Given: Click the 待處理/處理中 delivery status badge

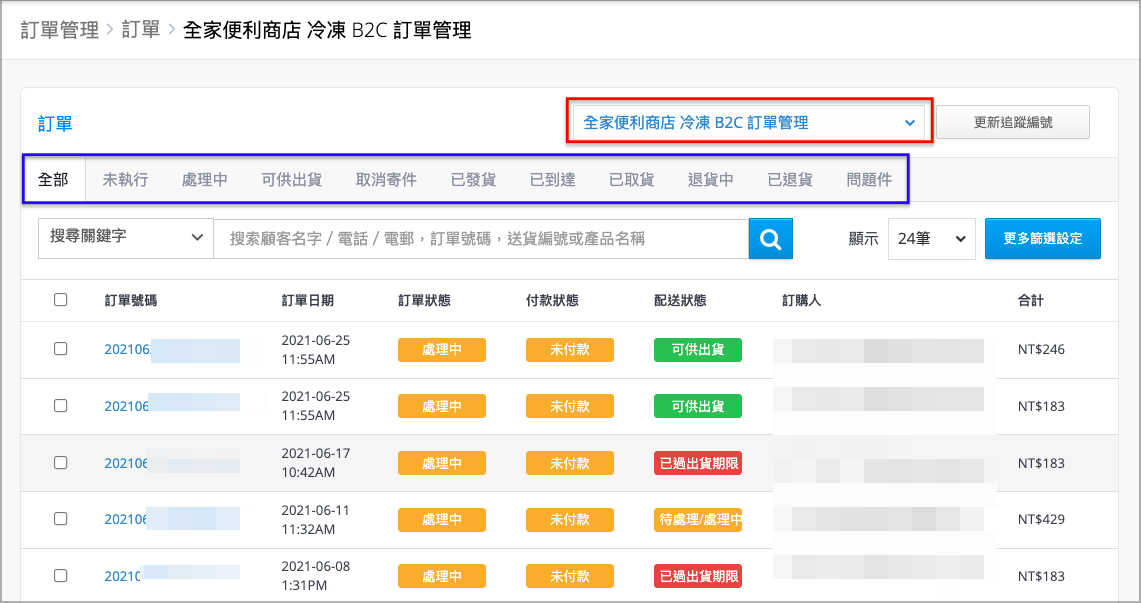Looking at the screenshot, I should point(698,519).
